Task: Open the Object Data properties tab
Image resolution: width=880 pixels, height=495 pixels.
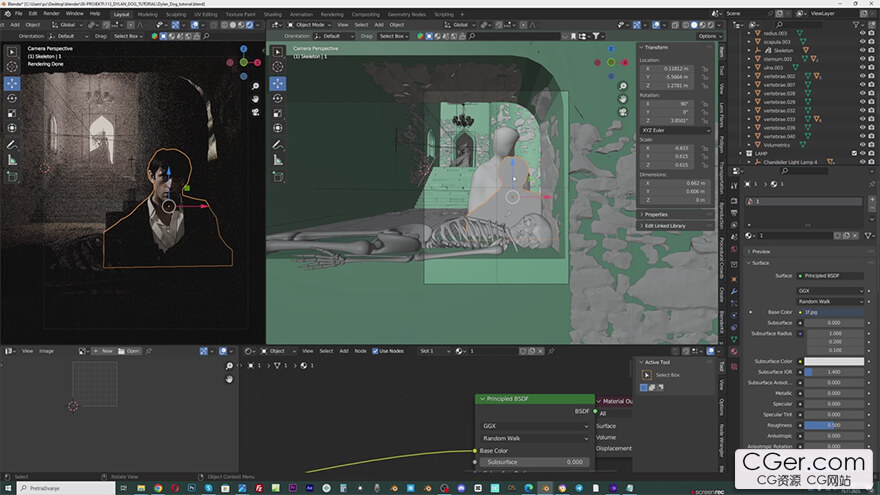Action: (734, 340)
